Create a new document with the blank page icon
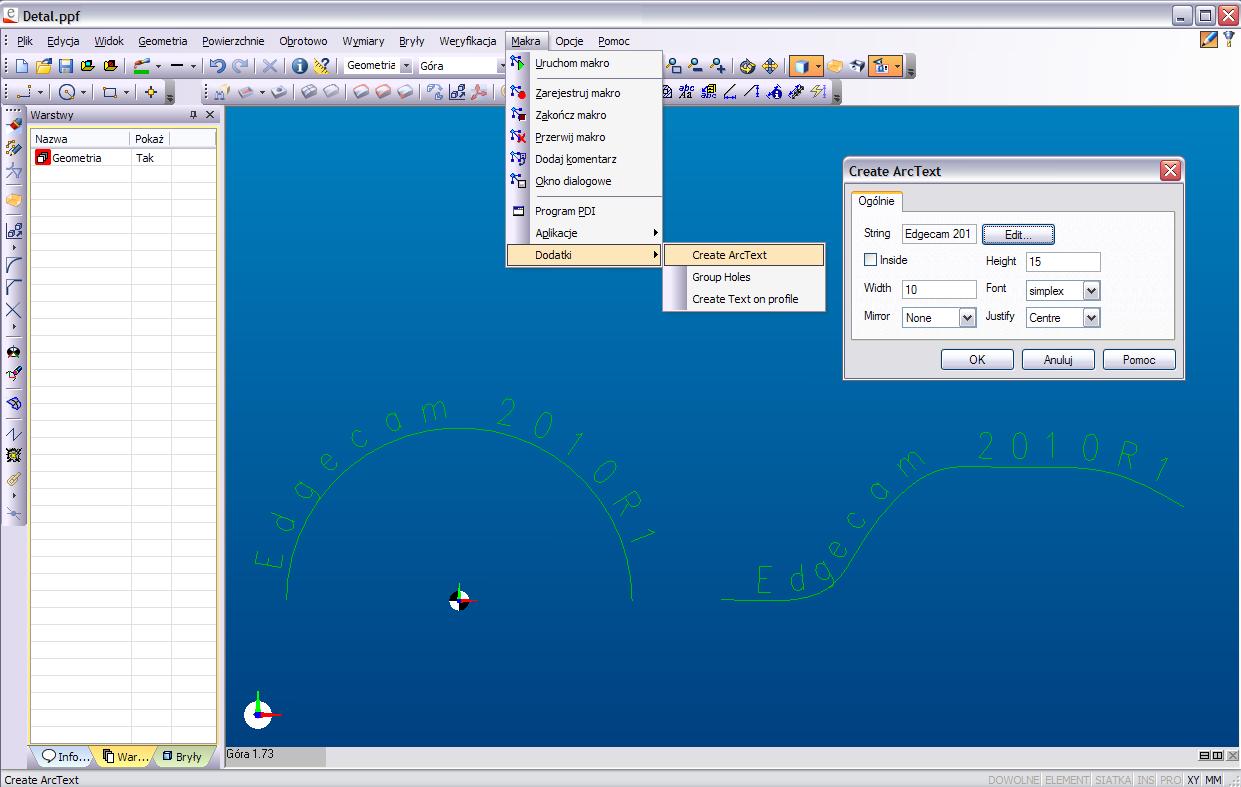The image size is (1241, 787). [22, 66]
